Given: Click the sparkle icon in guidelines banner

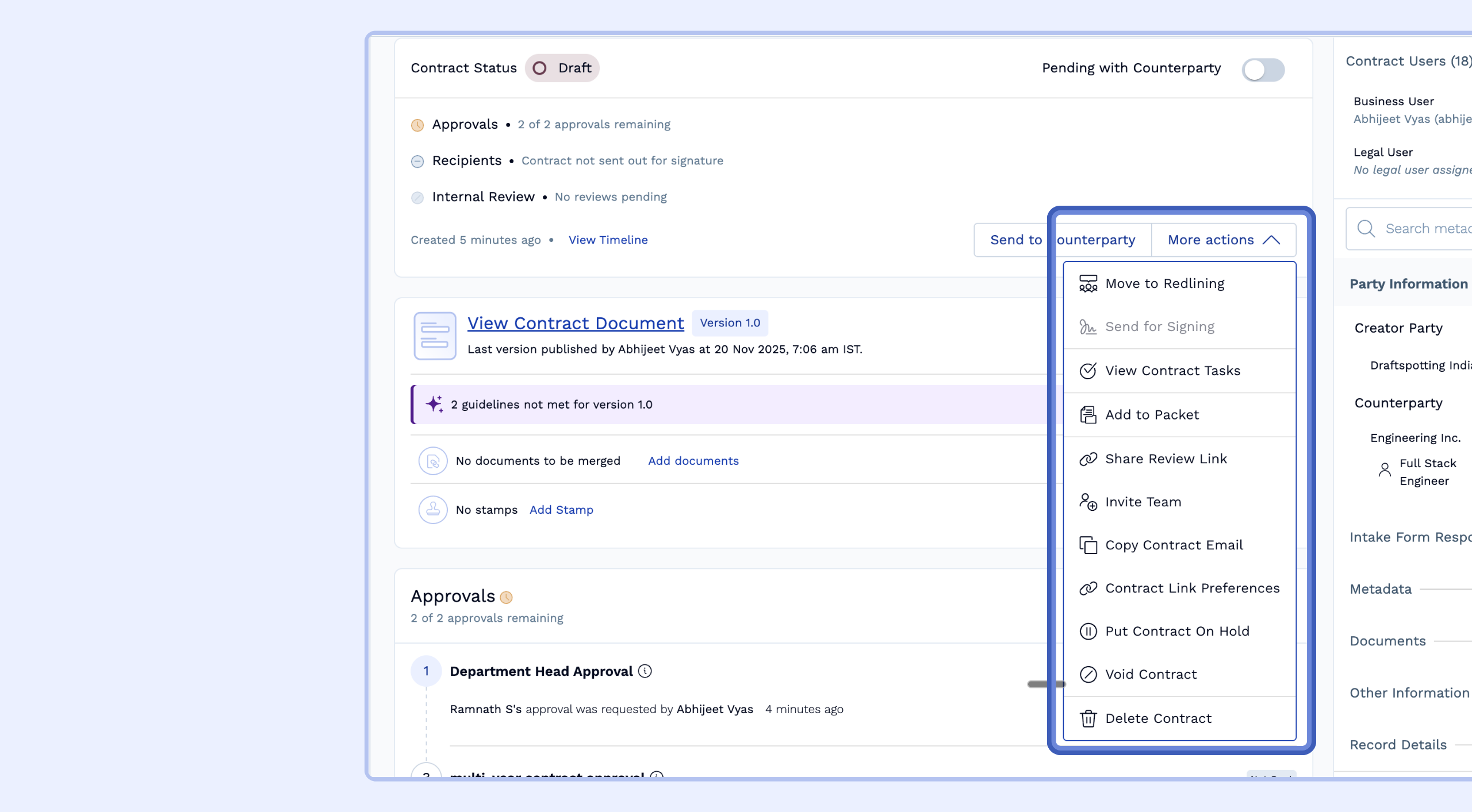Looking at the screenshot, I should tap(434, 404).
